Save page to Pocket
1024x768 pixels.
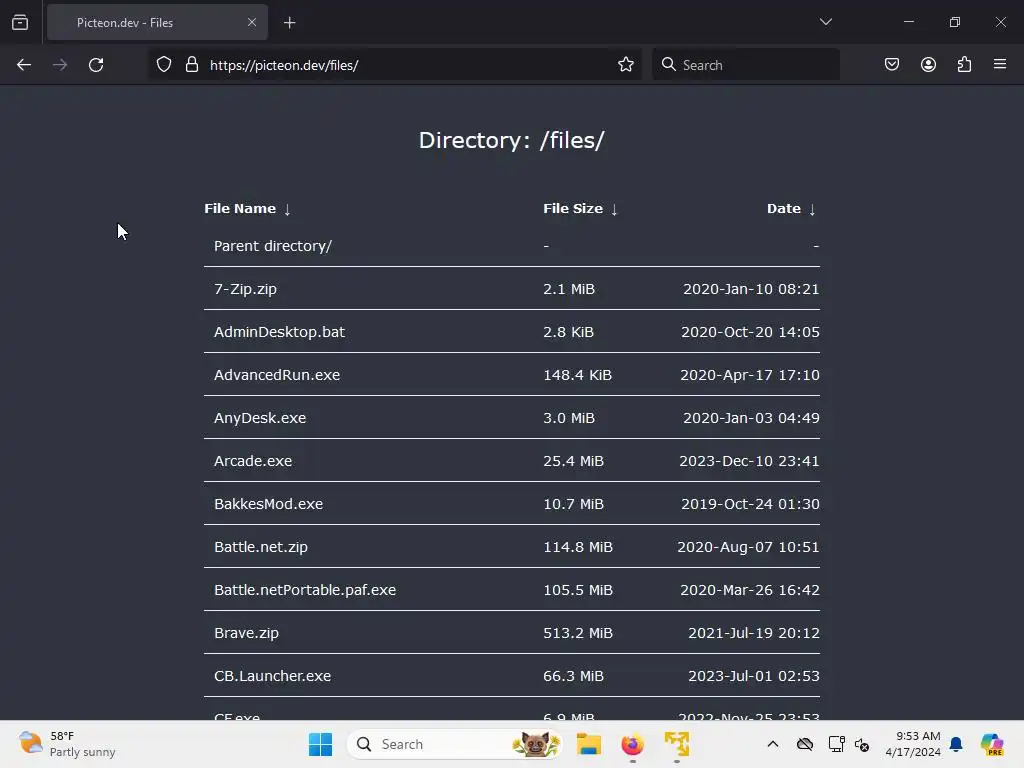click(x=892, y=65)
